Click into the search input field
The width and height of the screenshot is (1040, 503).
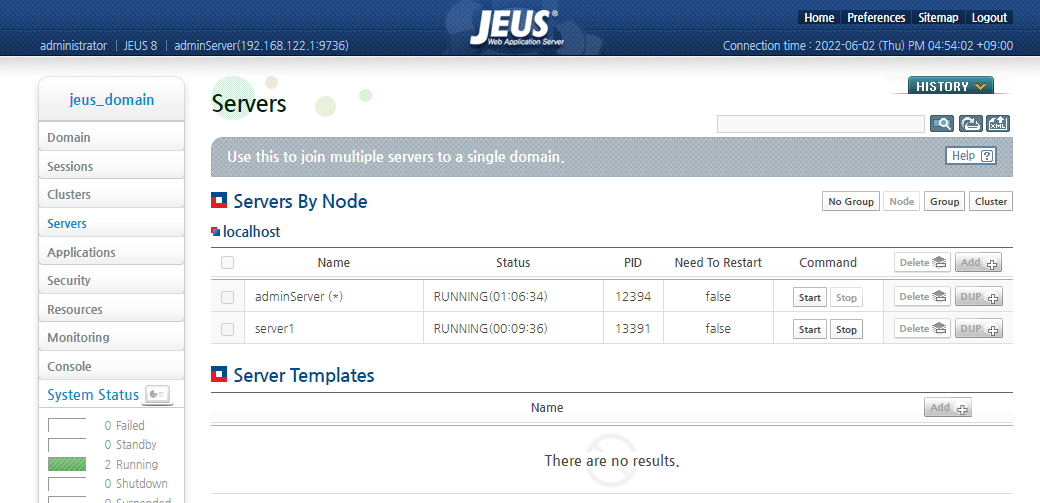820,123
